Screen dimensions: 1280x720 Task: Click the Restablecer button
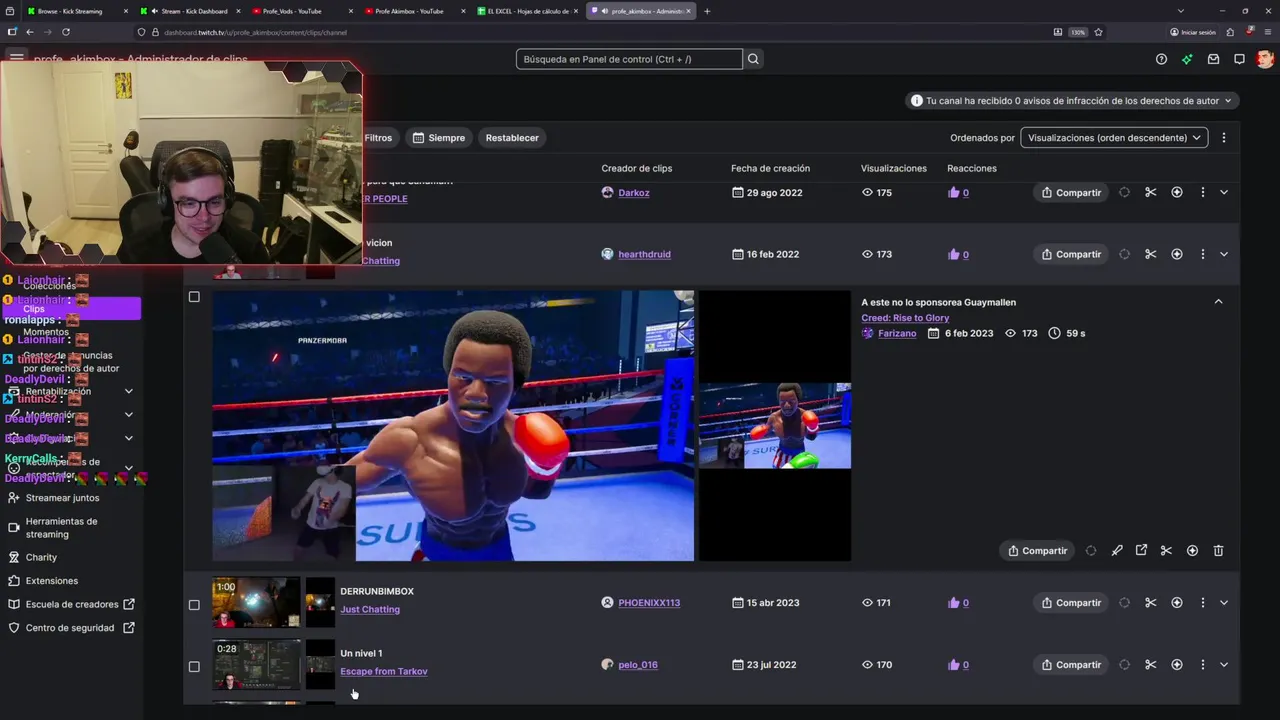[512, 138]
